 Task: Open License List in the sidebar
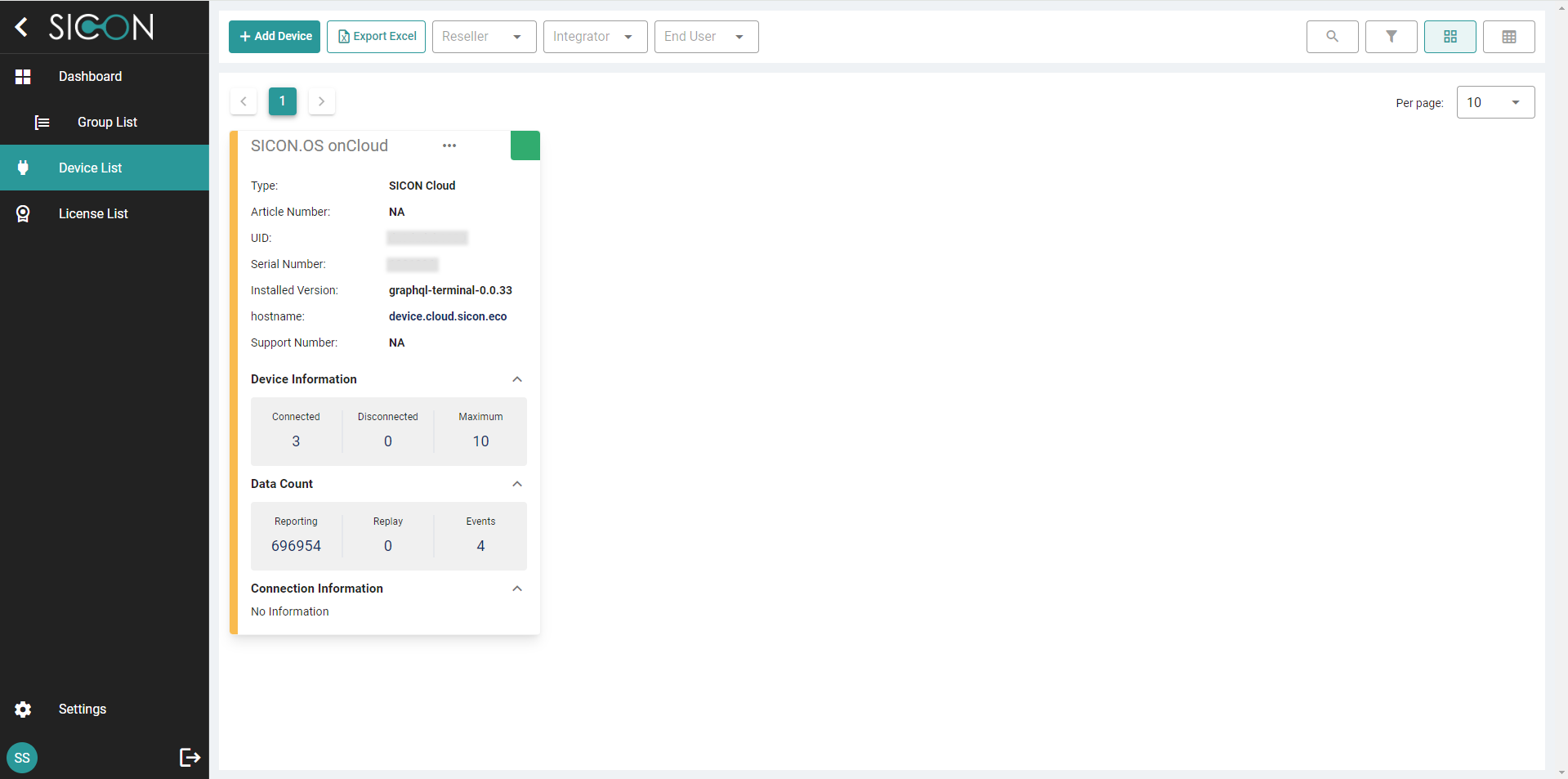click(x=93, y=214)
